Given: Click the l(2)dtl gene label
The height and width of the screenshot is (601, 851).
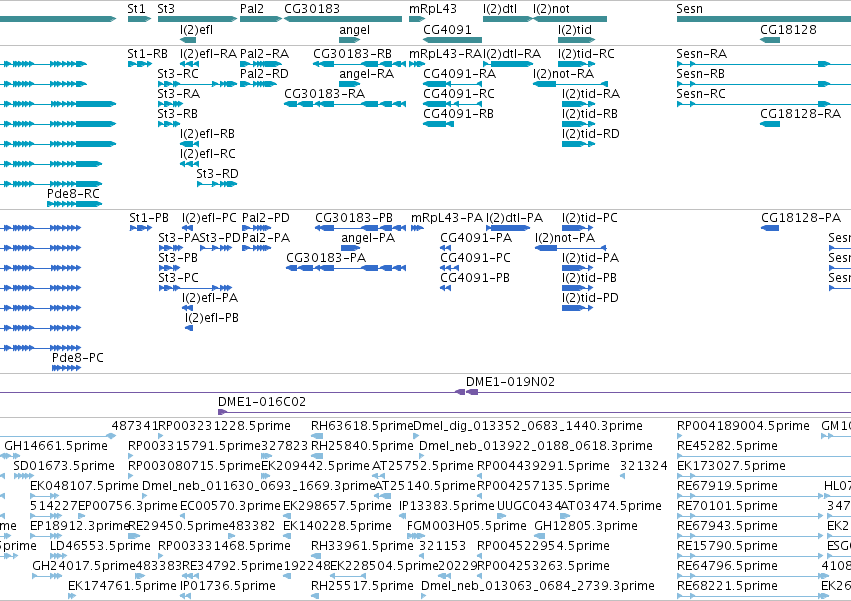Looking at the screenshot, I should click(x=500, y=9).
